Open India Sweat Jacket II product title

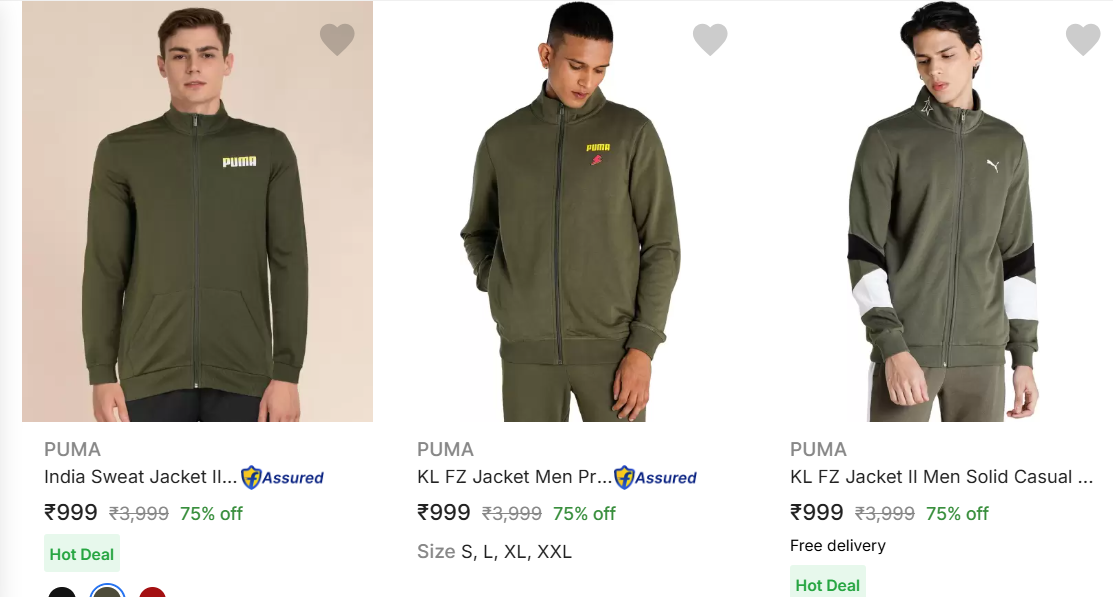140,477
